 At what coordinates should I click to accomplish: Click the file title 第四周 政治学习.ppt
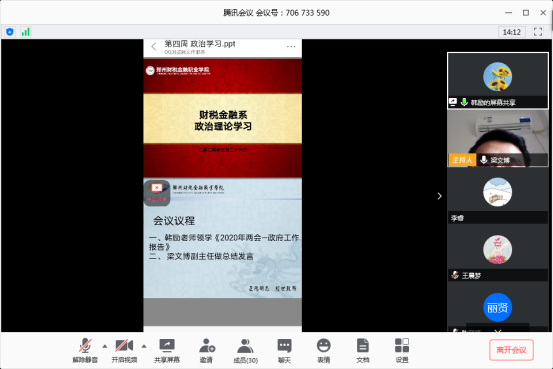point(200,44)
